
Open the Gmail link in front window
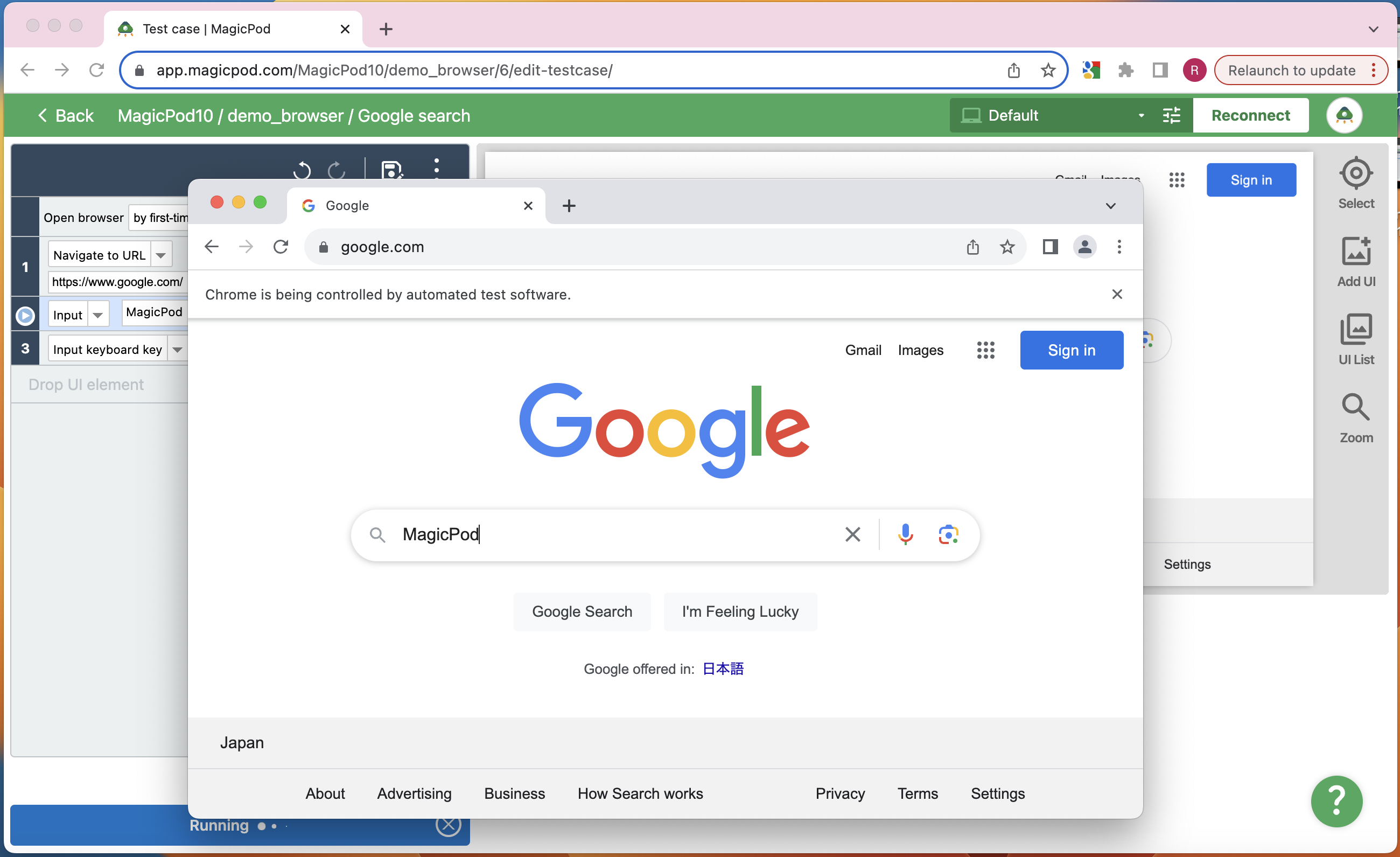point(863,350)
